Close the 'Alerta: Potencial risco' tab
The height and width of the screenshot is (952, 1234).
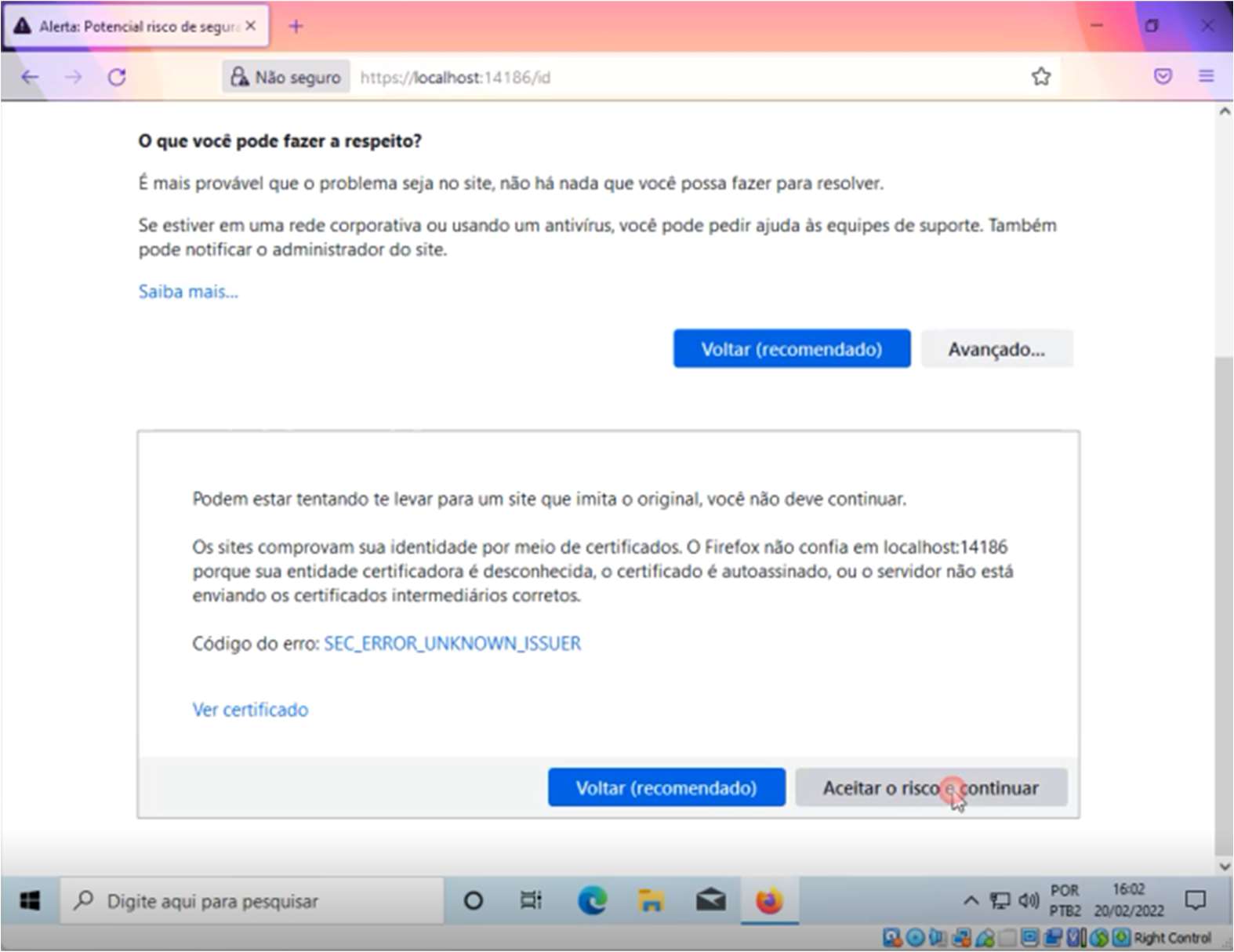250,26
